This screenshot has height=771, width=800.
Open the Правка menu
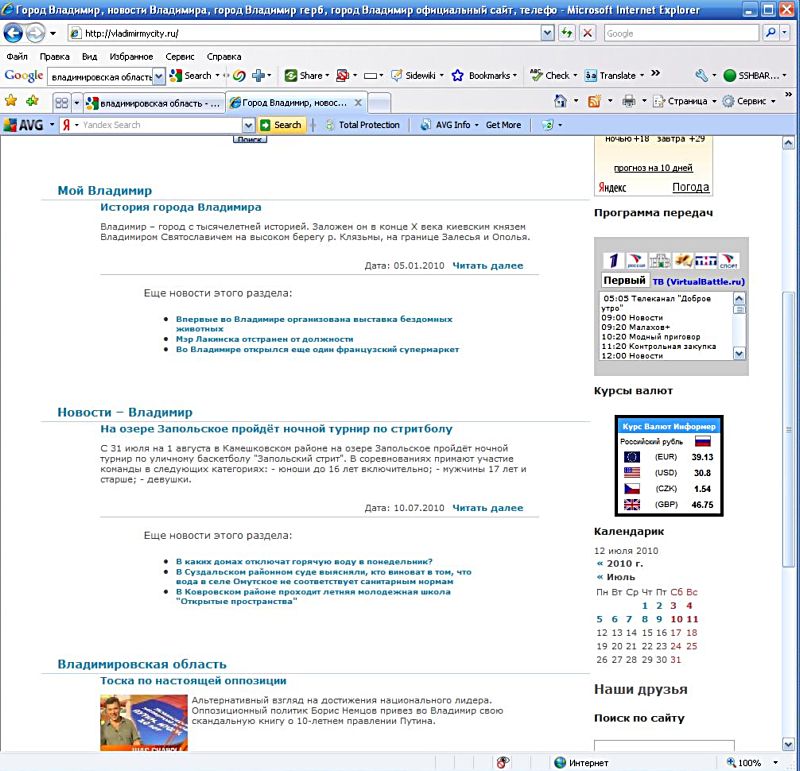(54, 57)
